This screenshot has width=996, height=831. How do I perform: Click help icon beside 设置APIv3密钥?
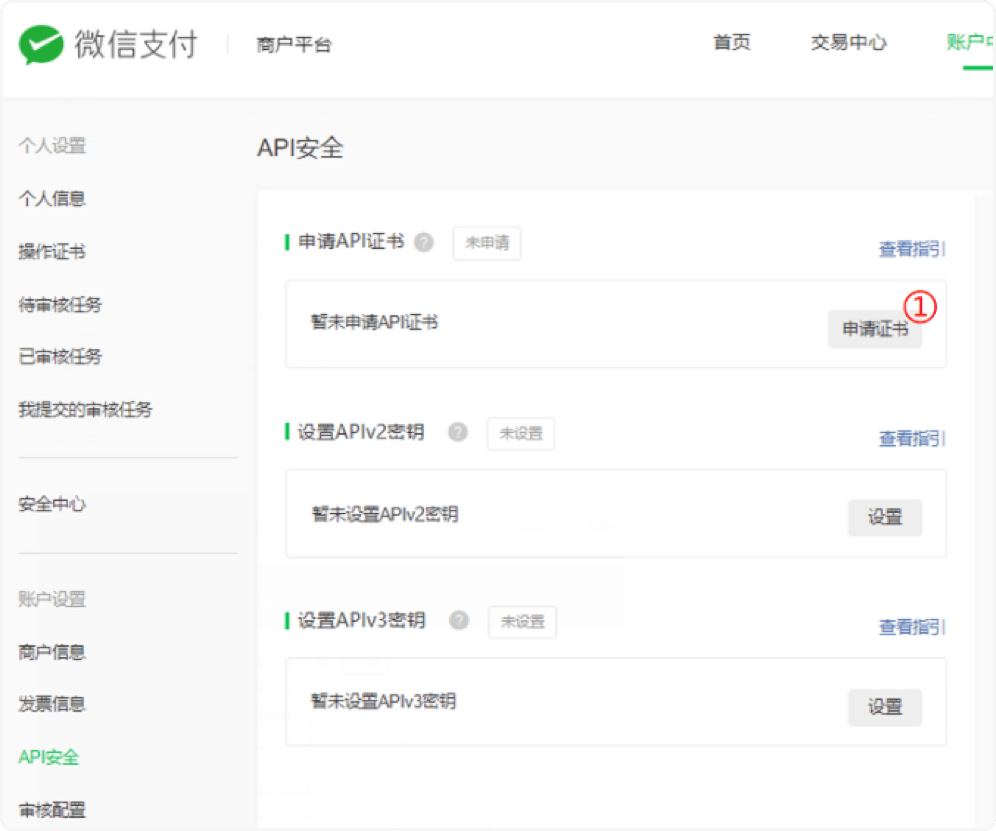(459, 620)
